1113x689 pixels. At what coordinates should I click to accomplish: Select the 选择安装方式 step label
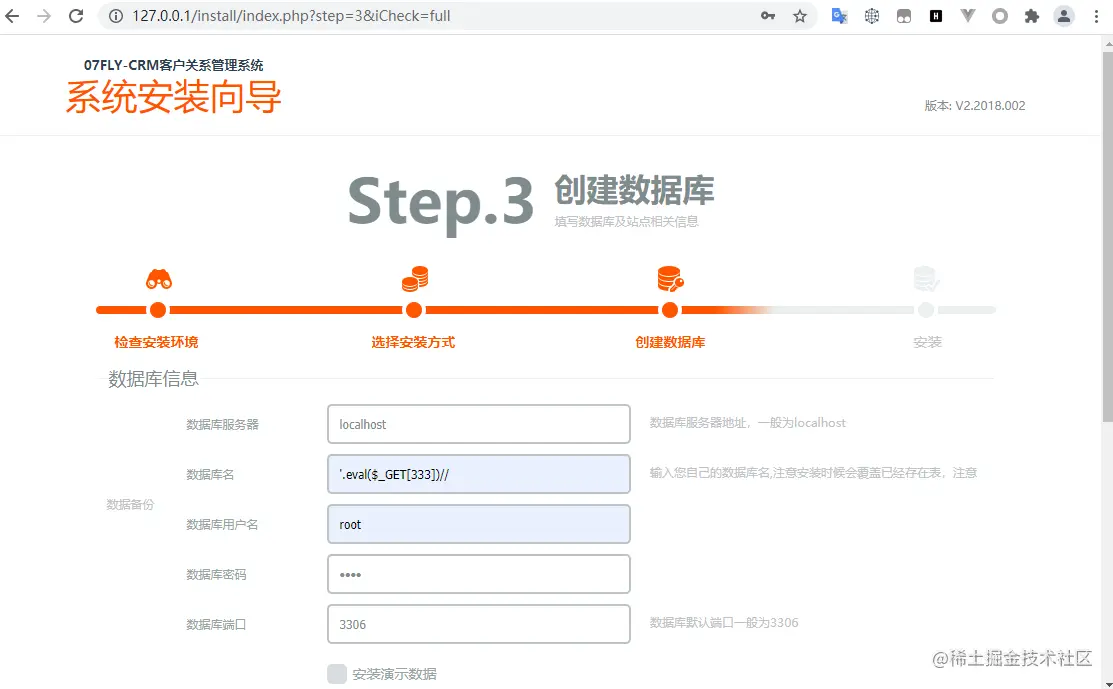coord(413,342)
